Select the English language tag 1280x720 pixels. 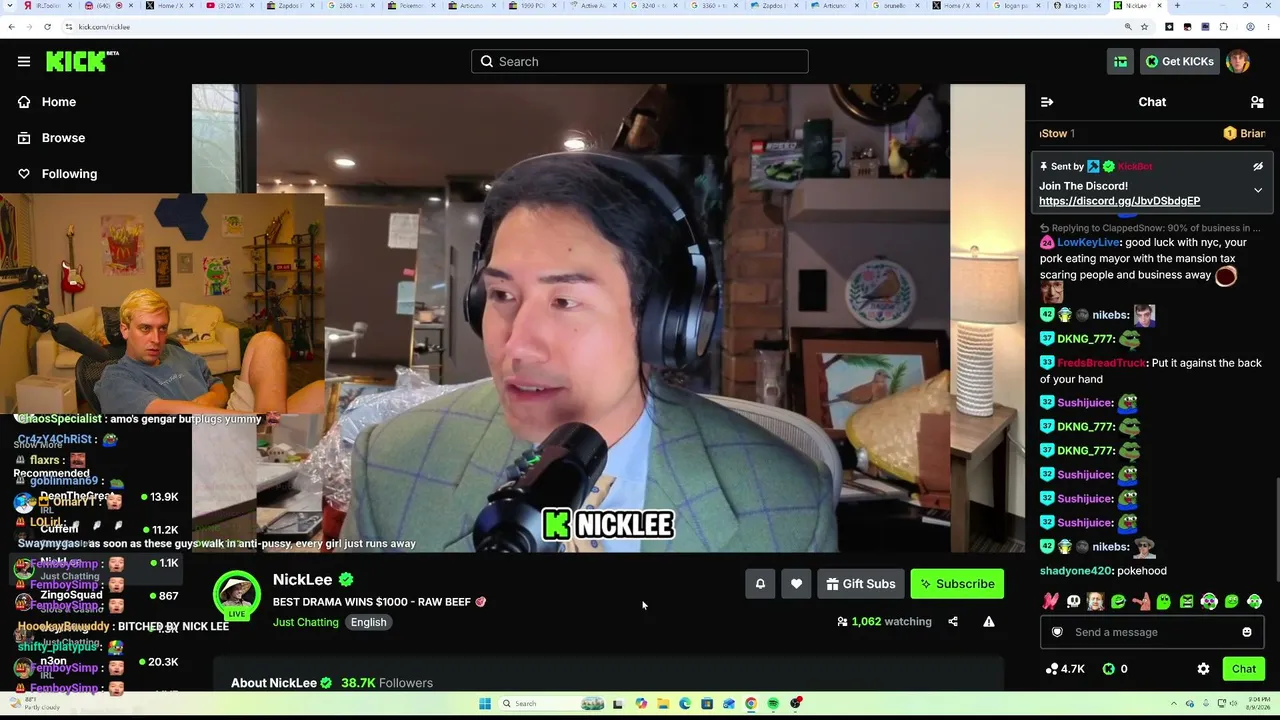(x=368, y=622)
